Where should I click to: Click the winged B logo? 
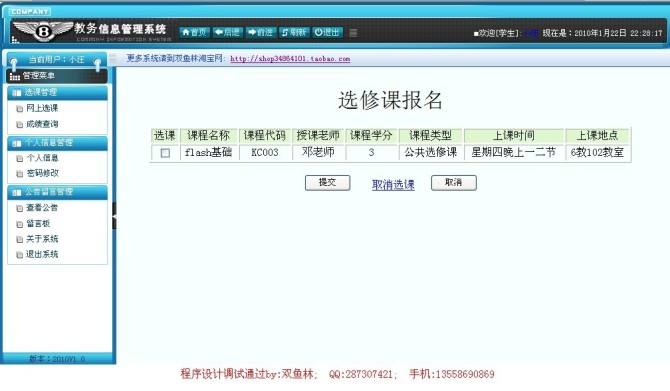tap(43, 31)
